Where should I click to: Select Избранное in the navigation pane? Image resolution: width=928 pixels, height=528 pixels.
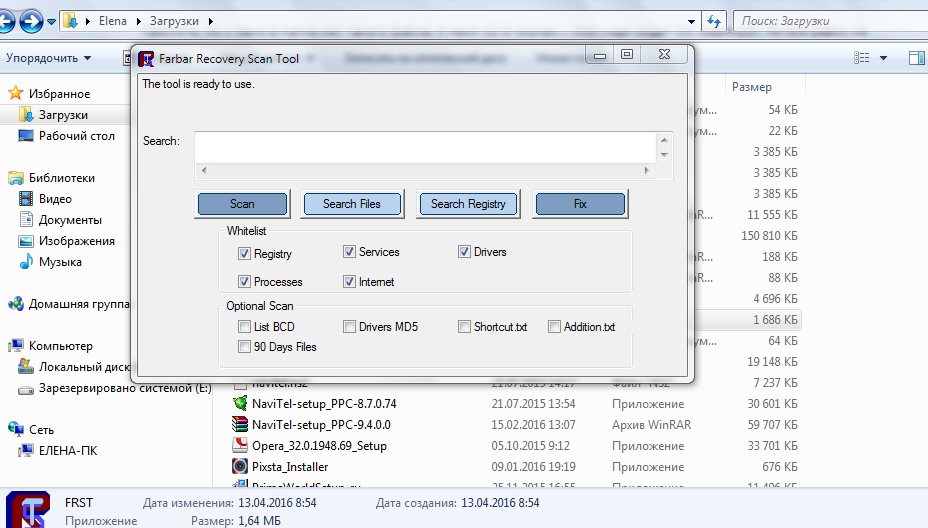tap(59, 94)
